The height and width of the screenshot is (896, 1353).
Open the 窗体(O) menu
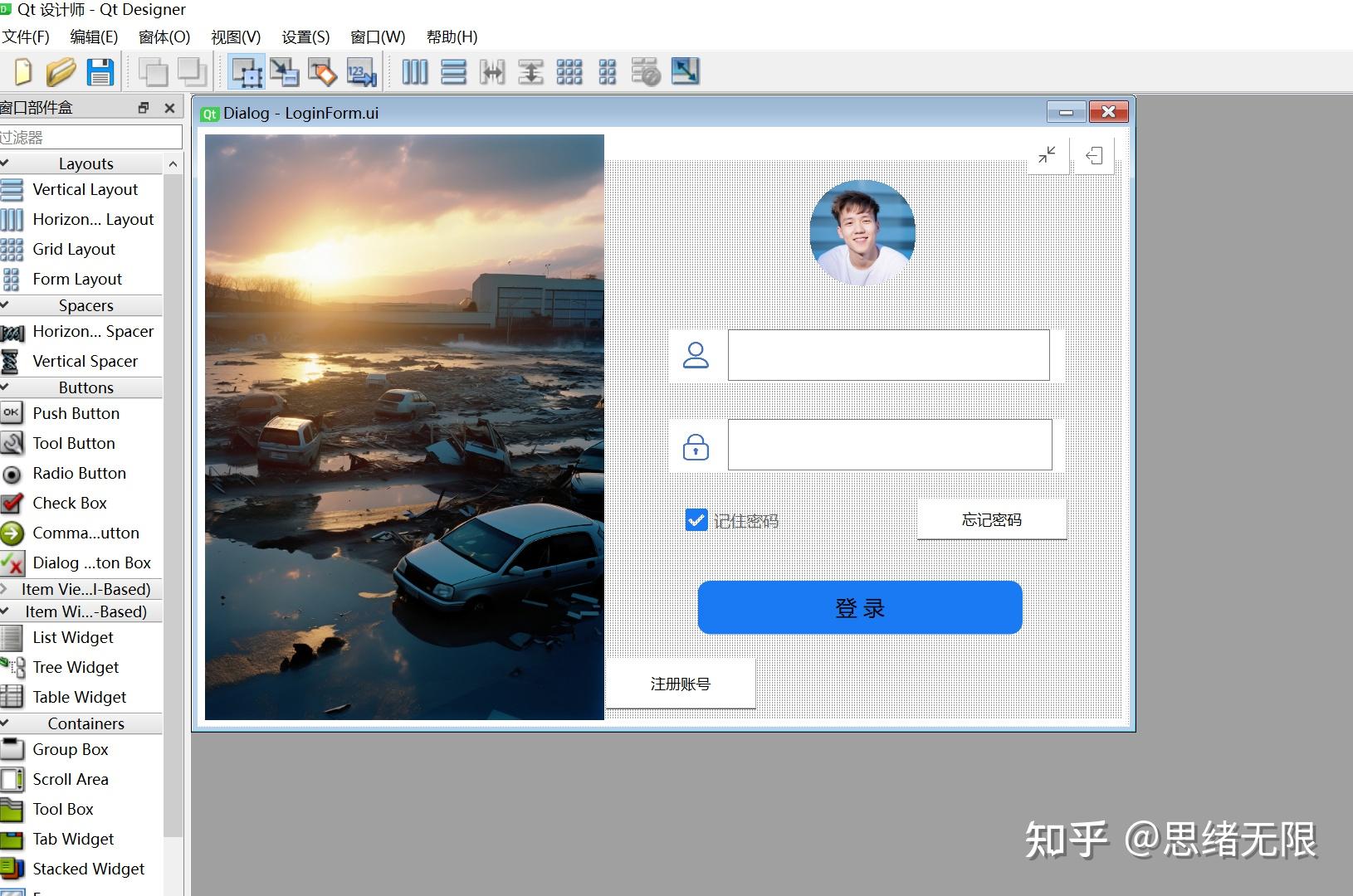(x=164, y=37)
